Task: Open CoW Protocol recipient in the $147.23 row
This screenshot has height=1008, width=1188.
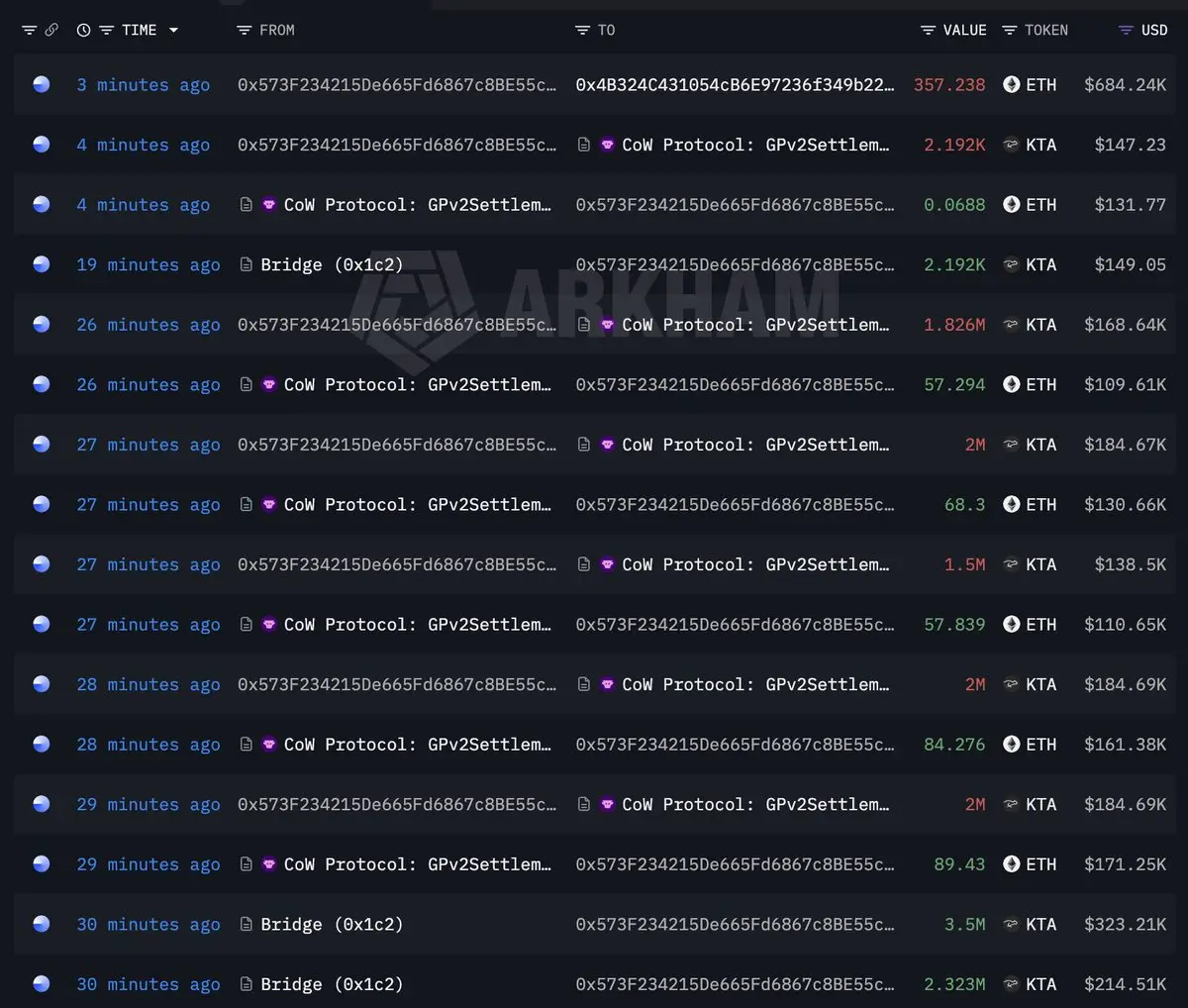Action: coord(755,145)
